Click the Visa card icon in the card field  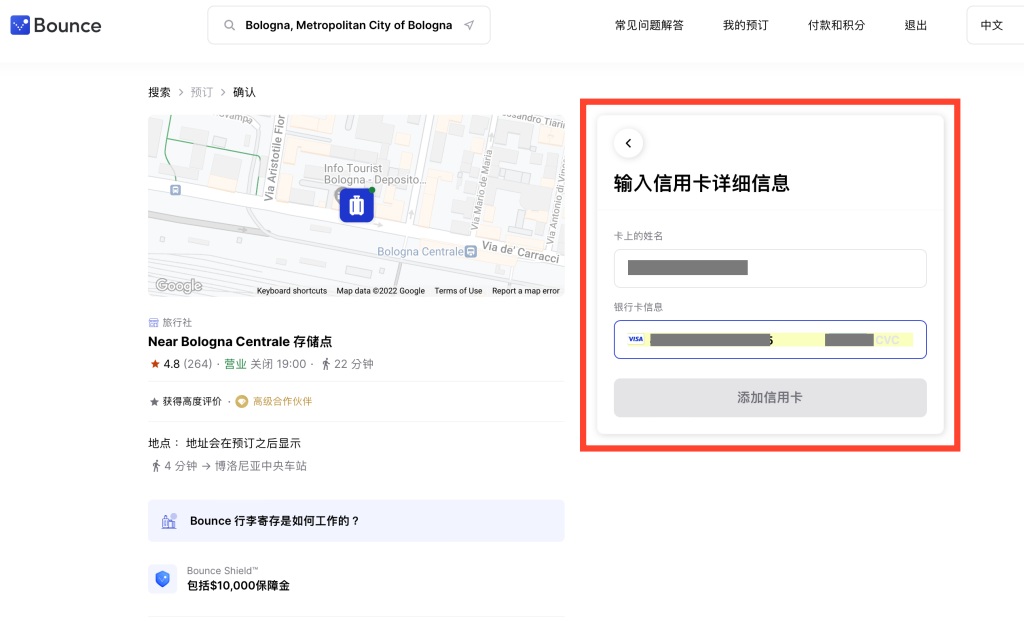coord(636,339)
